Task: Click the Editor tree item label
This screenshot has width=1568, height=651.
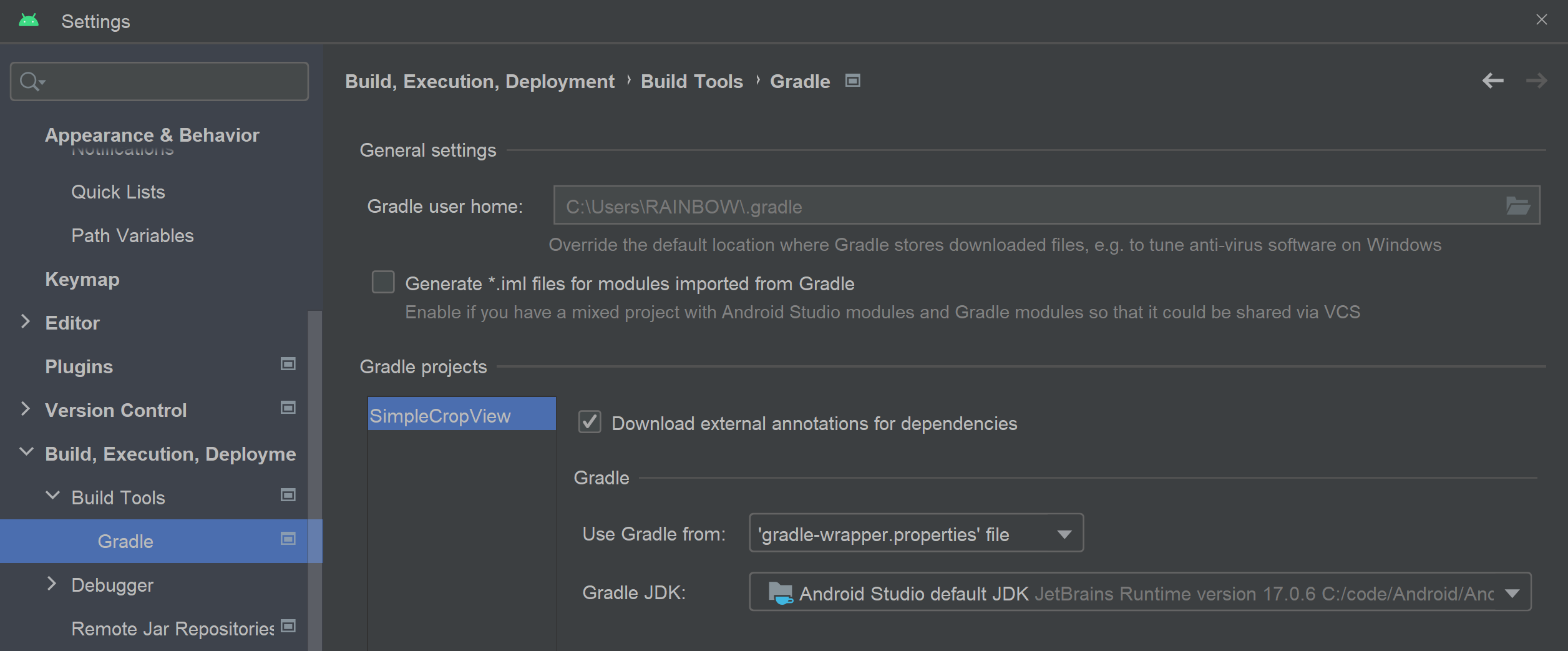Action: (72, 323)
